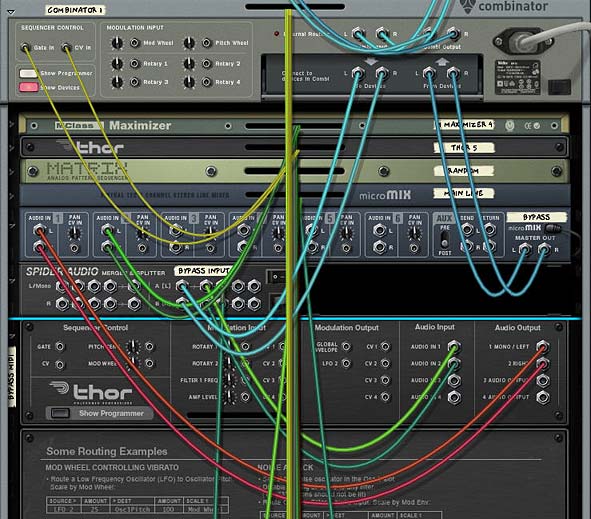Screen dimensions: 591x519
Task: Click Thor Modulation Output CV 4 jack
Action: (385, 397)
